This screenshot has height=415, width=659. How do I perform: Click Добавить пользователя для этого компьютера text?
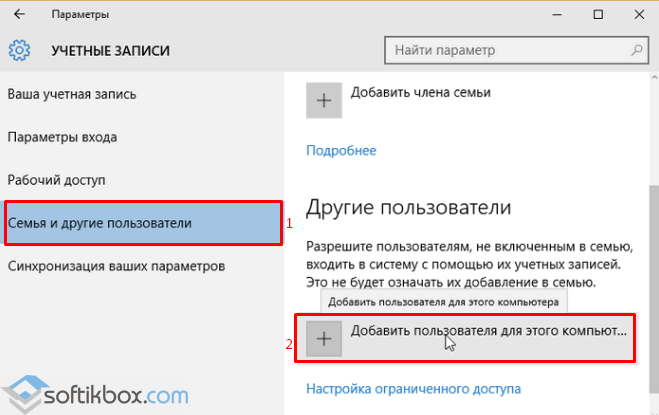pyautogui.click(x=488, y=330)
